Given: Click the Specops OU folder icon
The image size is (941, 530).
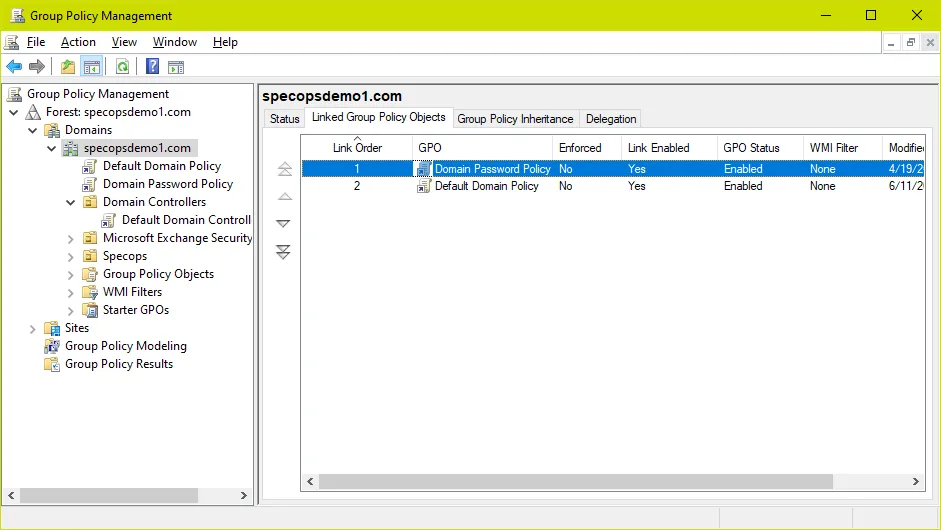Looking at the screenshot, I should 89,256.
